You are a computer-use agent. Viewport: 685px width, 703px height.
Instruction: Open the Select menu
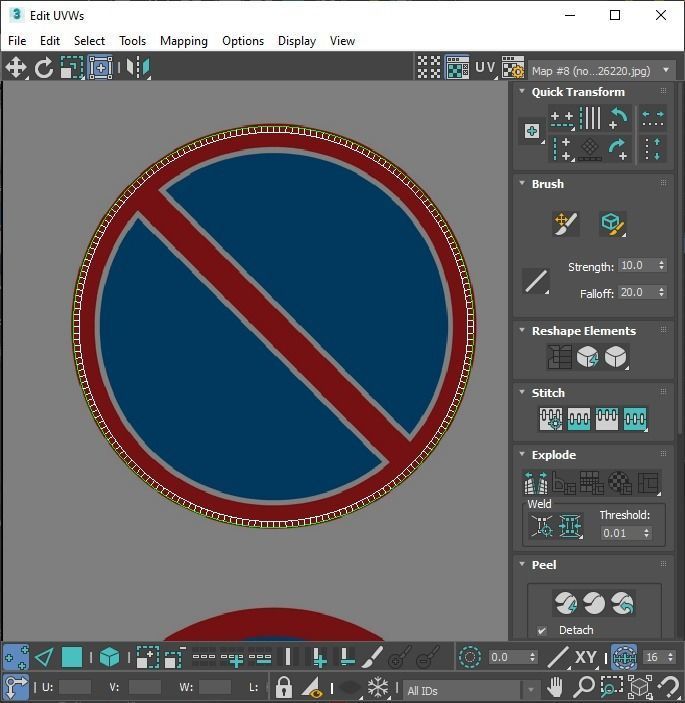(x=89, y=41)
